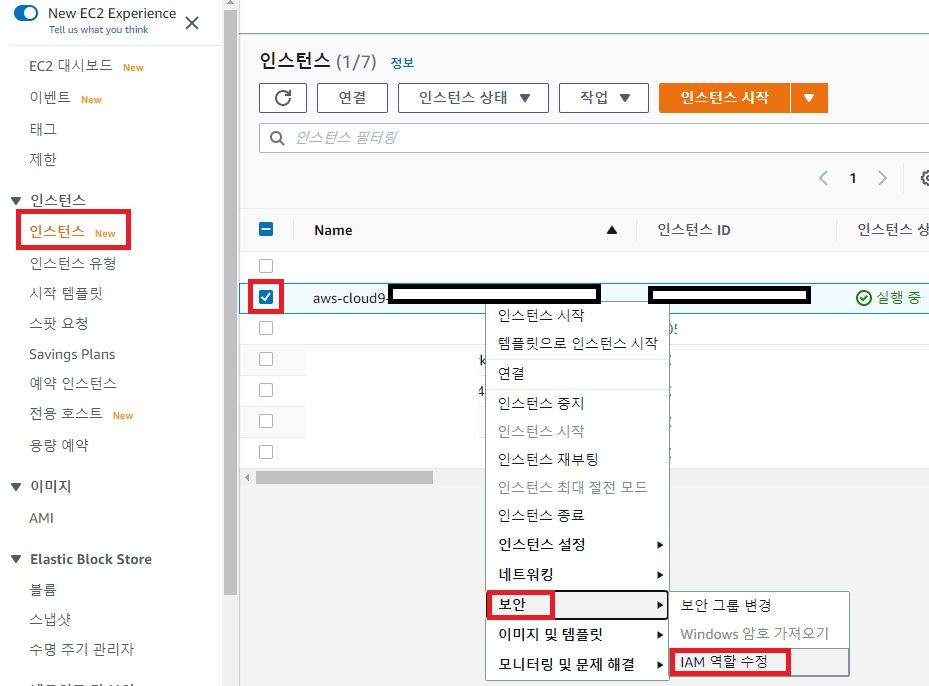Image resolution: width=929 pixels, height=686 pixels.
Task: Open 시작 템플릿 in sidebar
Action: point(66,293)
